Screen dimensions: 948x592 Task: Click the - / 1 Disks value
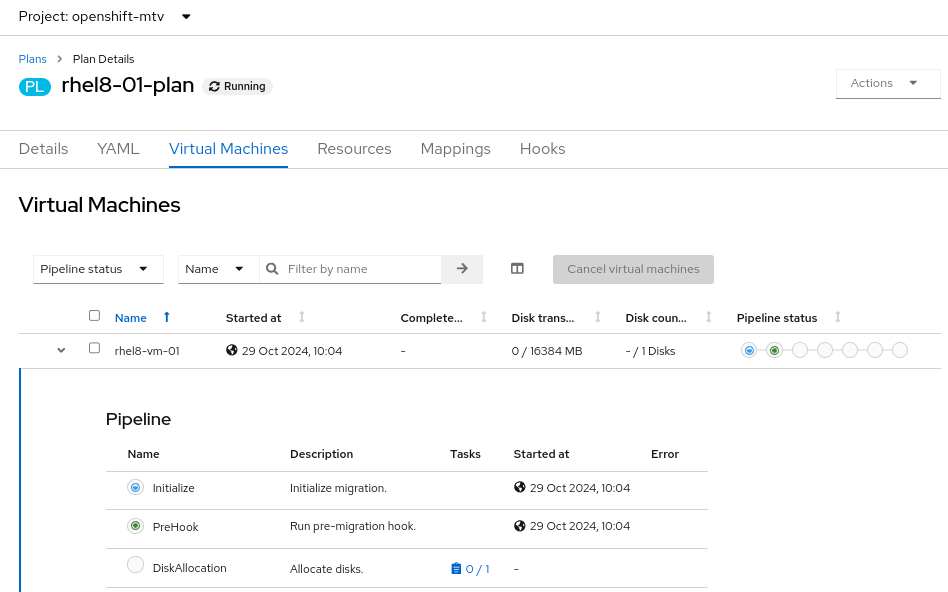[x=650, y=351]
